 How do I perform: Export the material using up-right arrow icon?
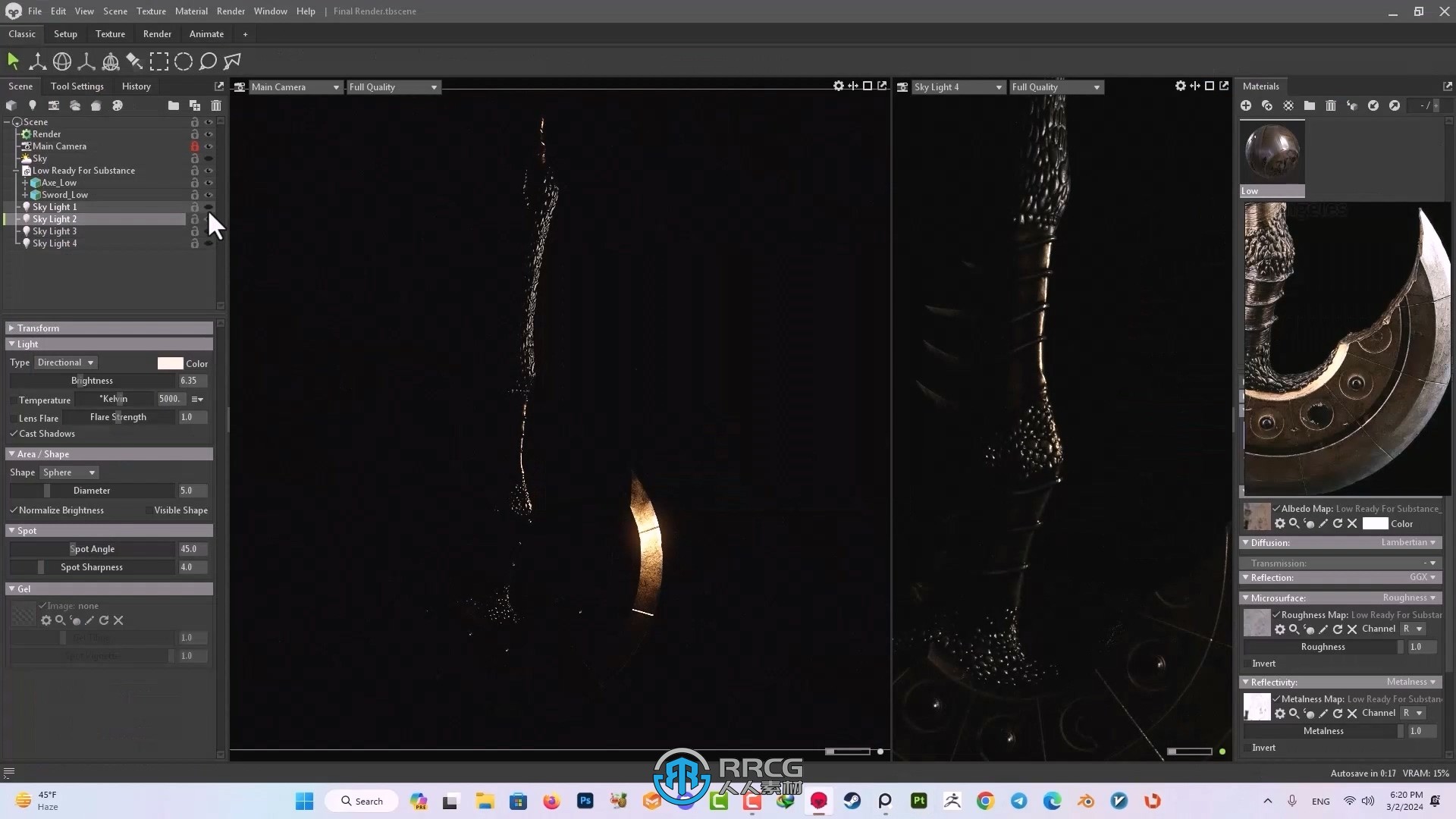coord(1395,105)
